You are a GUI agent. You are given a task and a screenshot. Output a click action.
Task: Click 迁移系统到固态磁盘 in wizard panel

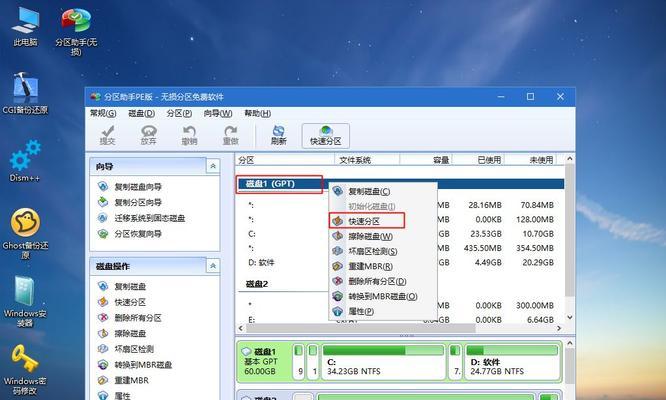(x=151, y=218)
